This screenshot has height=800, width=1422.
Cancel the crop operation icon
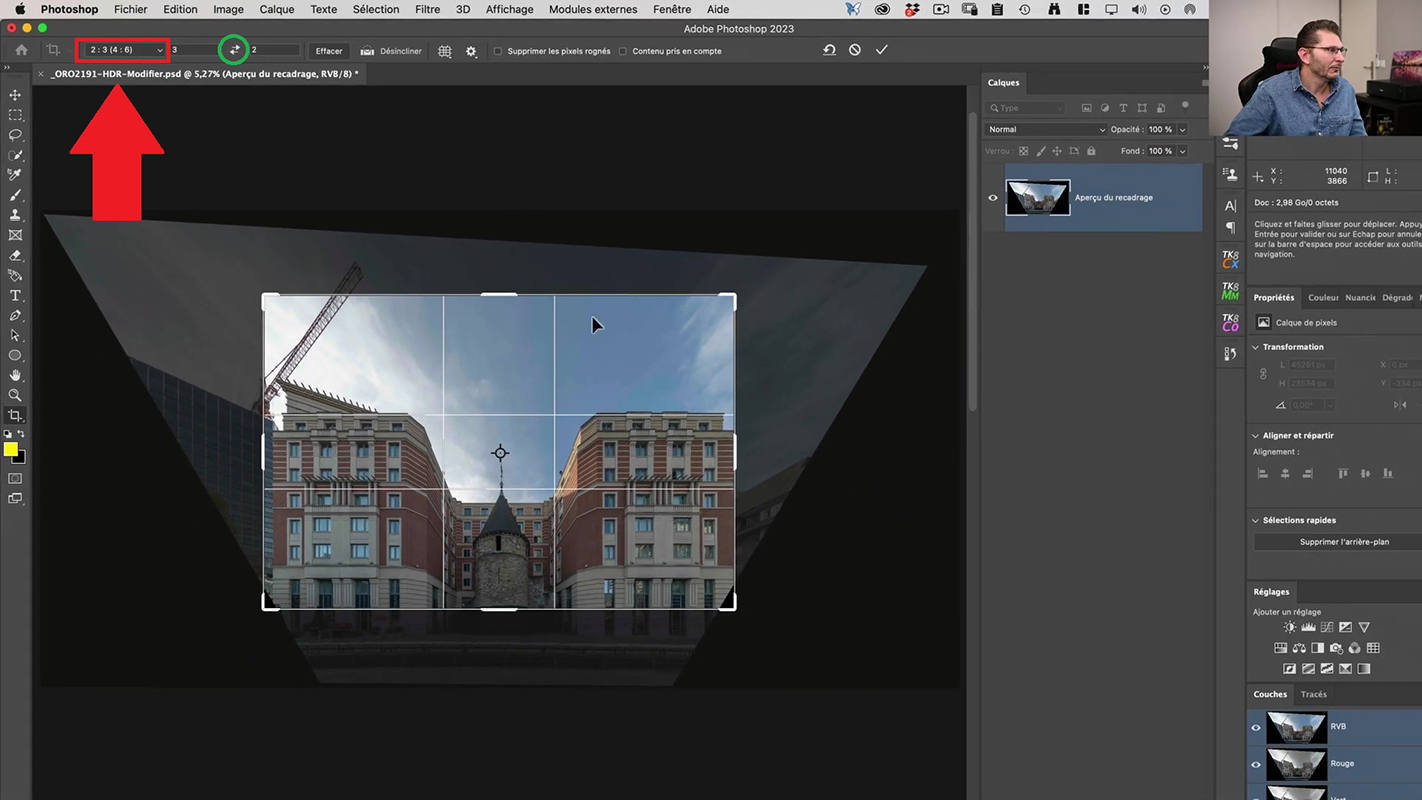(x=855, y=50)
